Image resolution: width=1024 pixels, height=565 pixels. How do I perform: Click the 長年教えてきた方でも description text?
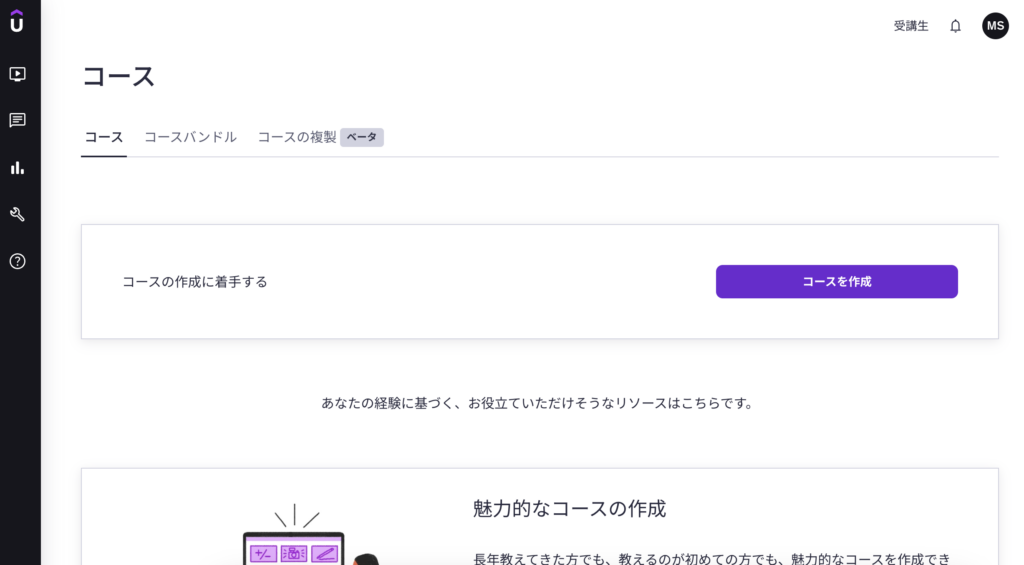(711, 558)
